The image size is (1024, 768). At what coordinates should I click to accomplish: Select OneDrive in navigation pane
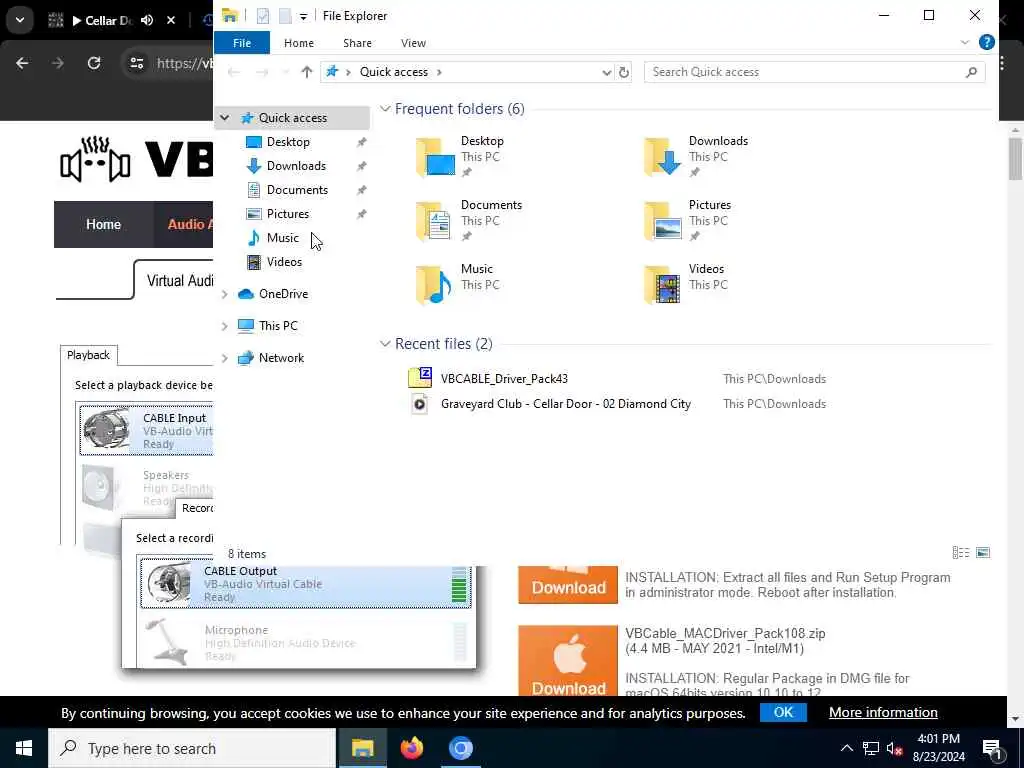click(x=283, y=294)
